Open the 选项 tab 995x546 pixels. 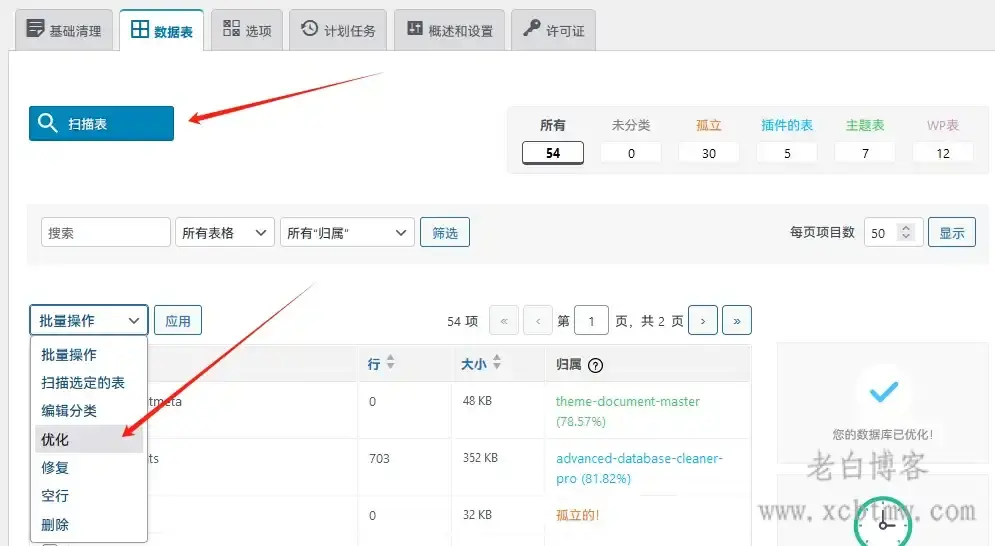tap(247, 30)
